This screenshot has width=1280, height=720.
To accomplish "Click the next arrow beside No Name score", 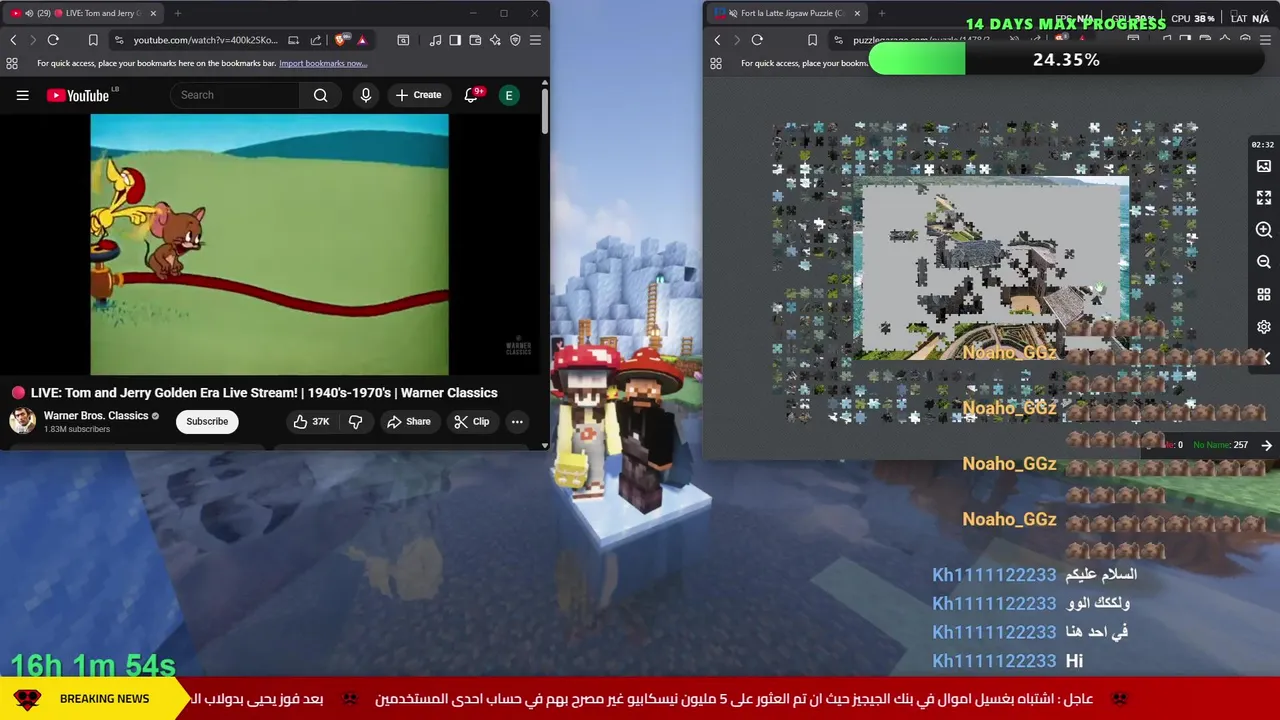I will (1266, 445).
